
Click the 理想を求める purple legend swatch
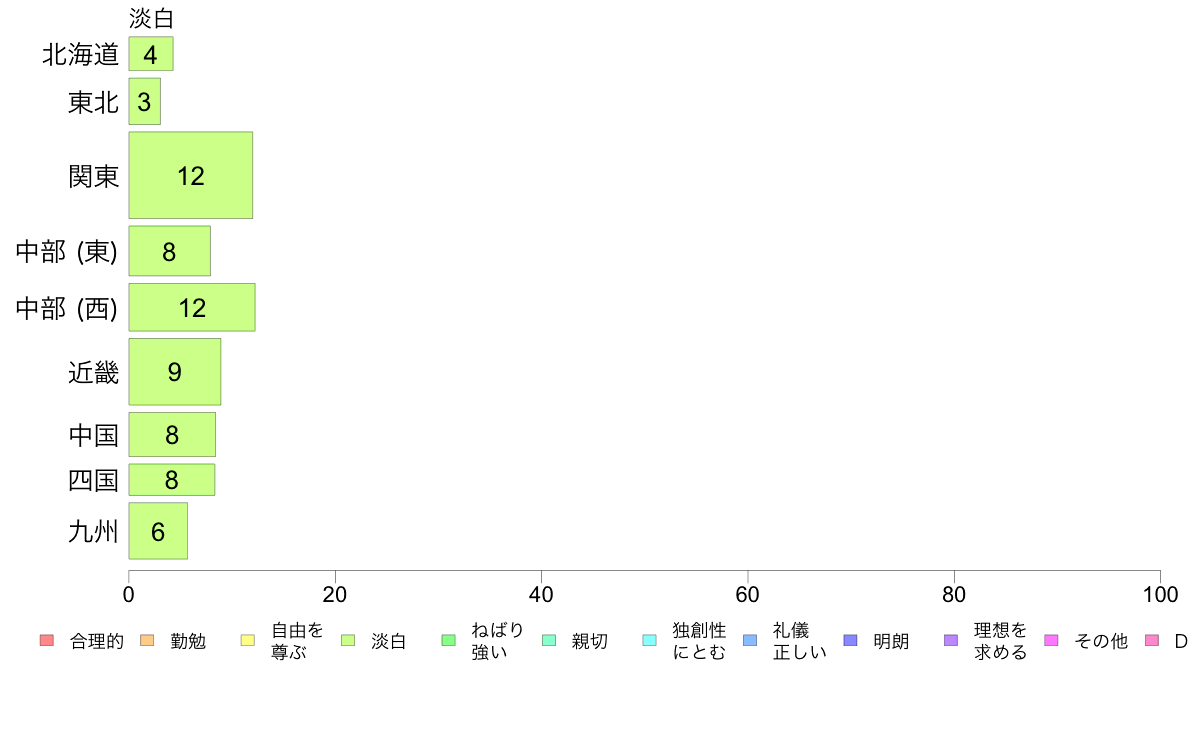click(951, 640)
